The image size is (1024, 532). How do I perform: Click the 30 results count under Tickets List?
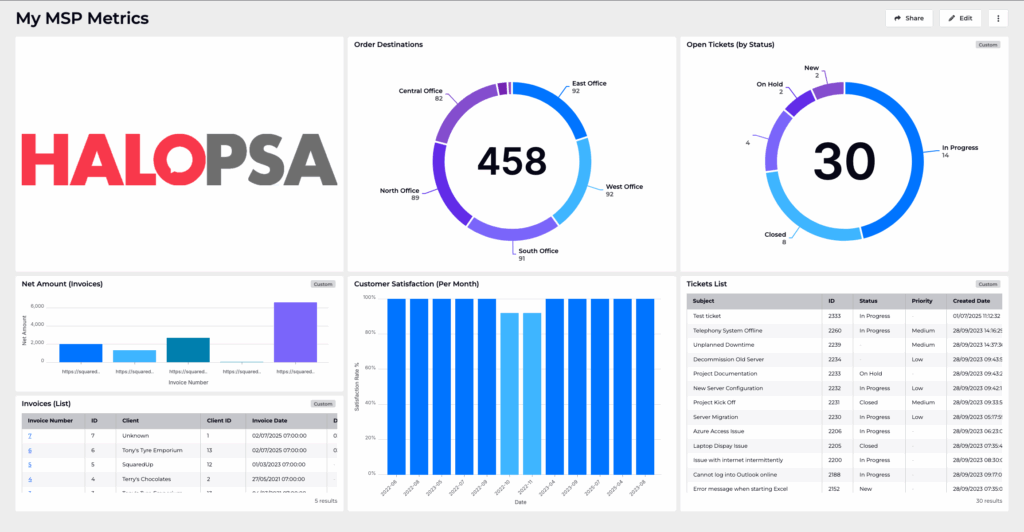click(x=989, y=501)
